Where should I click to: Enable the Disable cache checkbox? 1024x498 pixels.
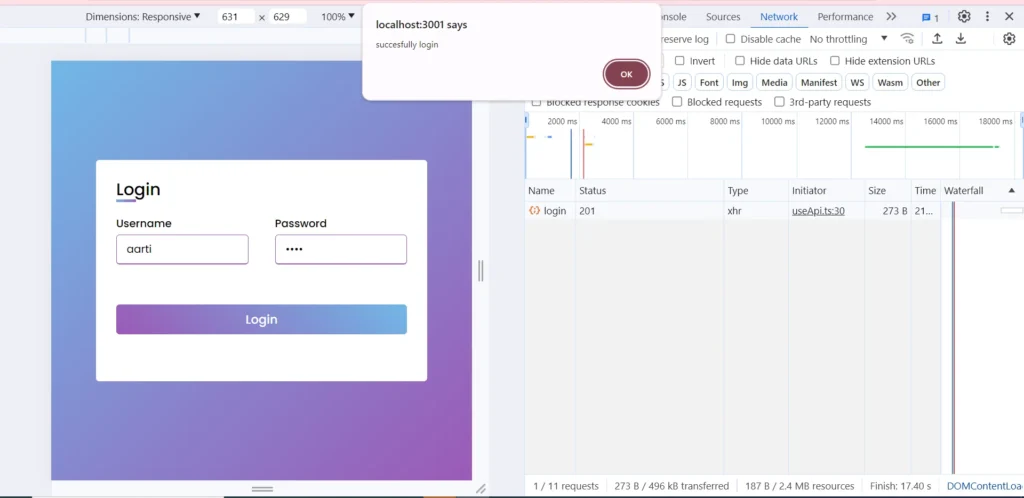click(731, 39)
